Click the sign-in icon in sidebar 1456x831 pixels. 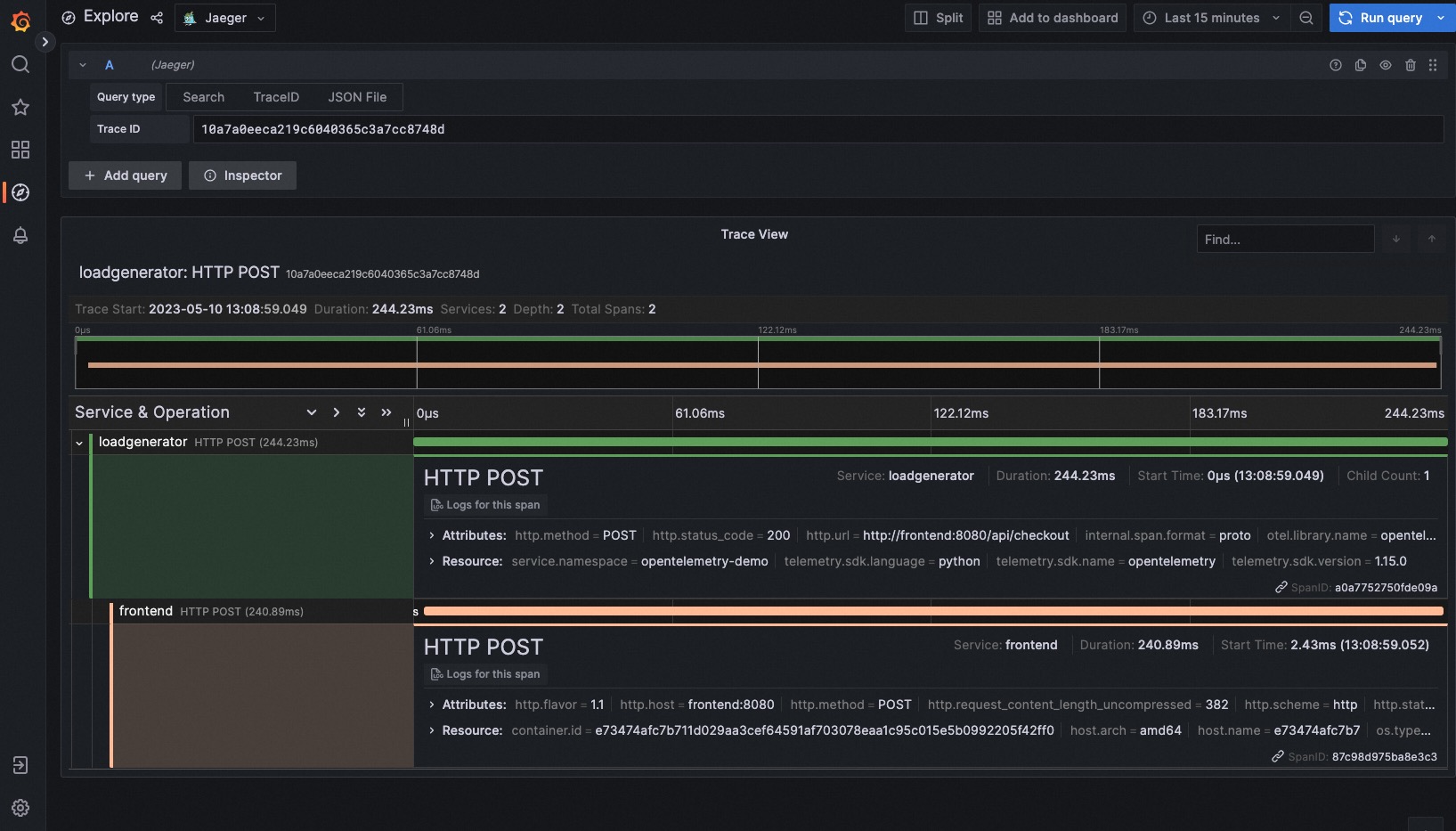click(x=20, y=765)
